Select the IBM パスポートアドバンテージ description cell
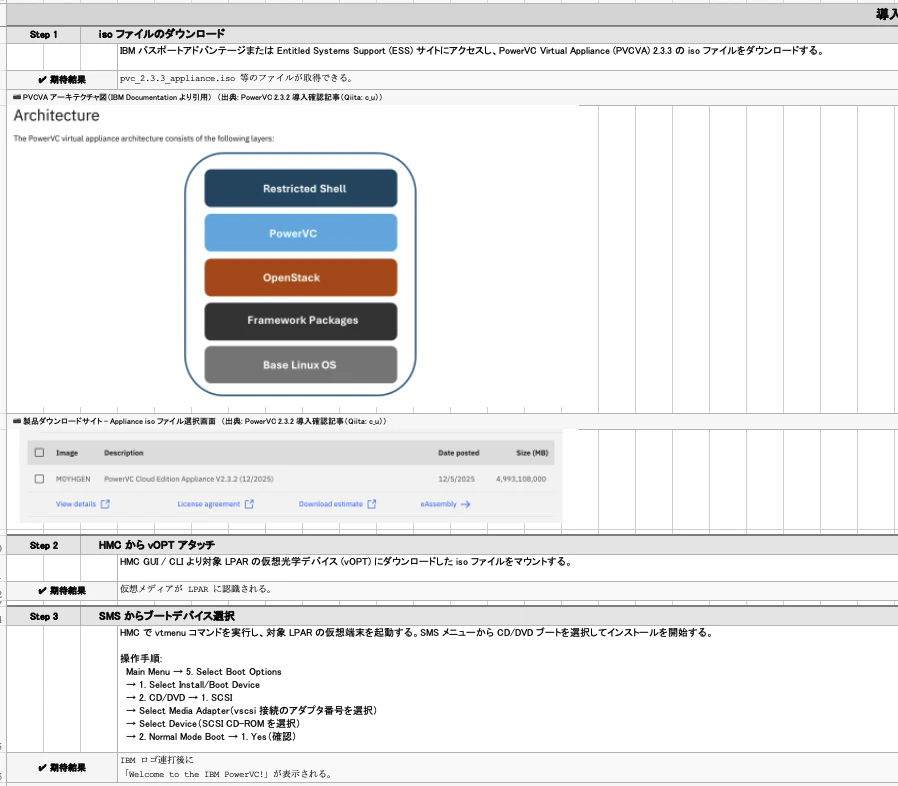Screen dimensions: 898x786 507,56
